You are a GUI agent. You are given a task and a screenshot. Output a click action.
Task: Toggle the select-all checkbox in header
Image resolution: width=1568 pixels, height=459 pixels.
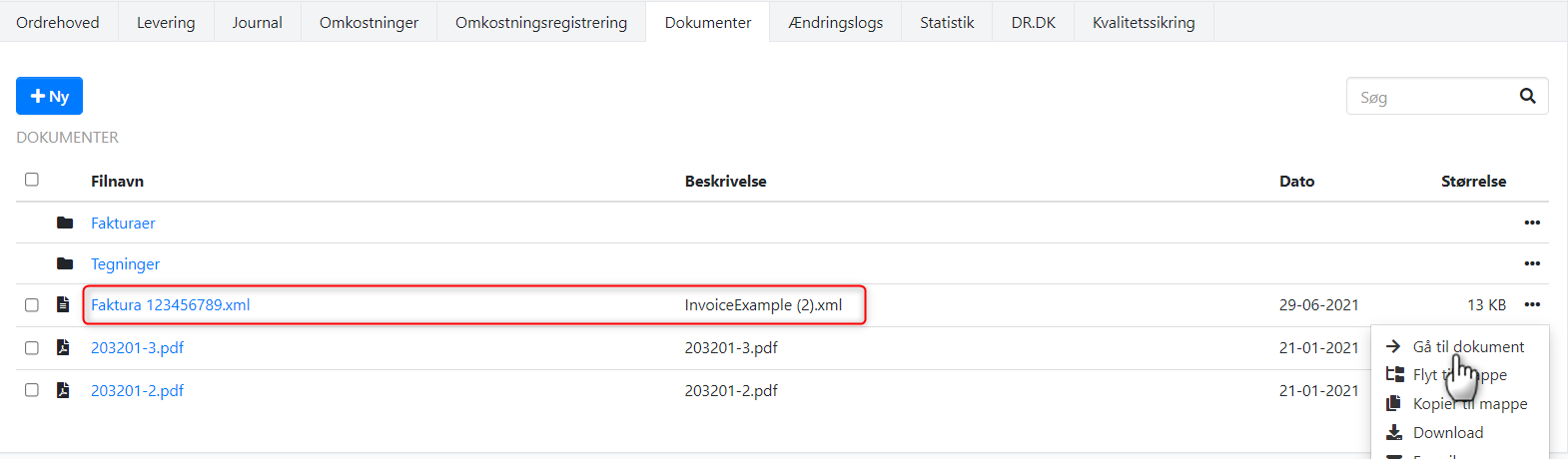(x=32, y=180)
